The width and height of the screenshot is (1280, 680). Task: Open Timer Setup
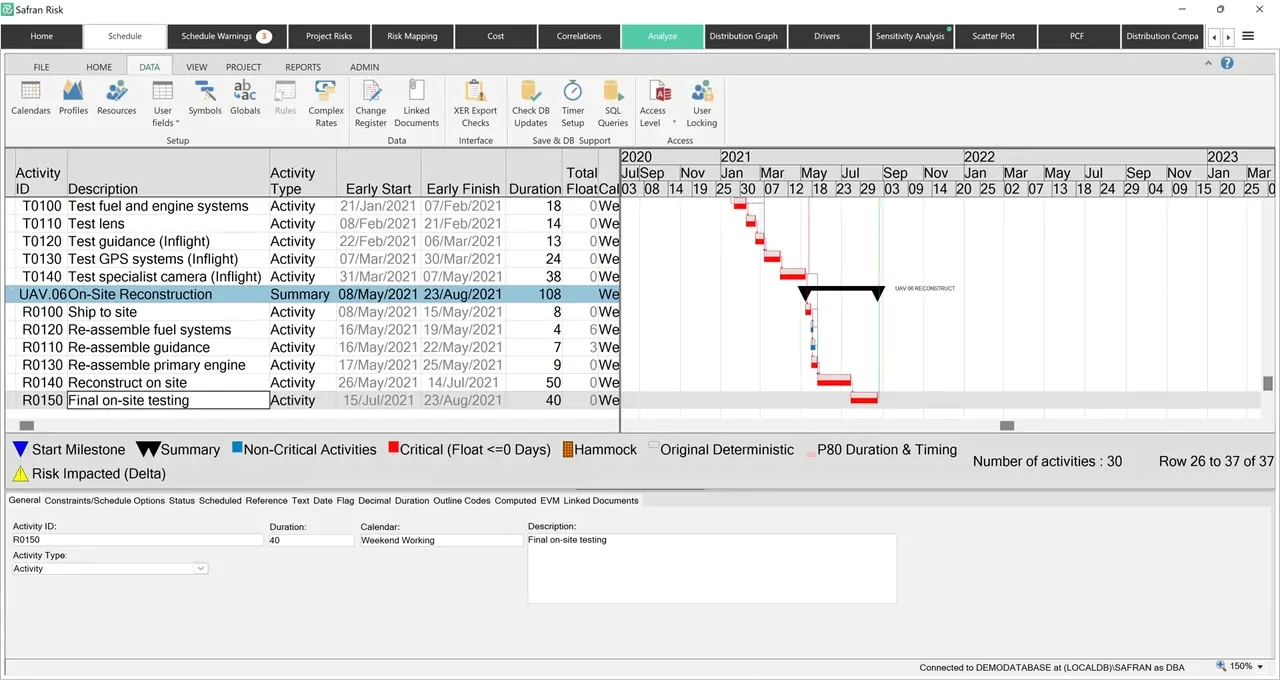click(x=573, y=104)
